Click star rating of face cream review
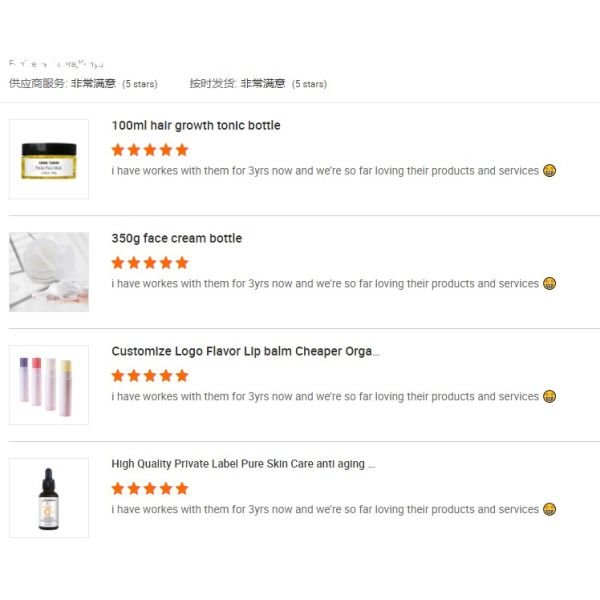Viewport: 600px width, 600px height. pos(150,263)
